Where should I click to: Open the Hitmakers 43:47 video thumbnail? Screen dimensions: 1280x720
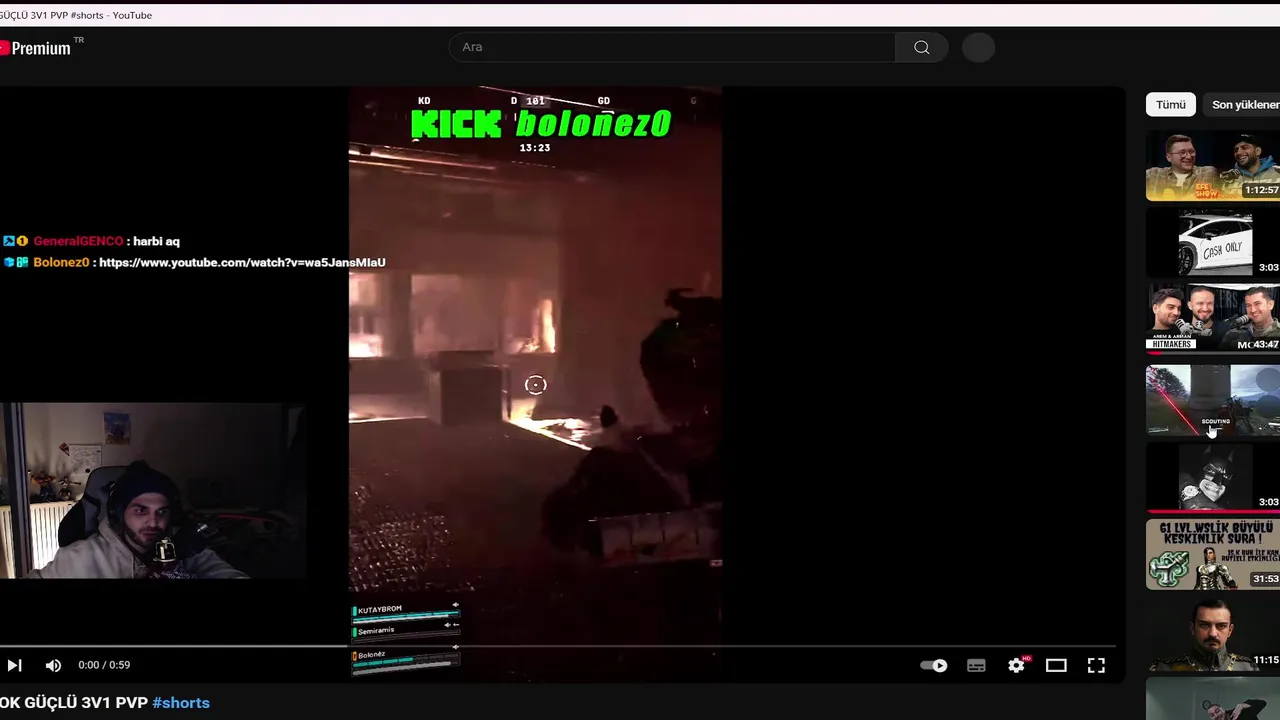click(1213, 317)
